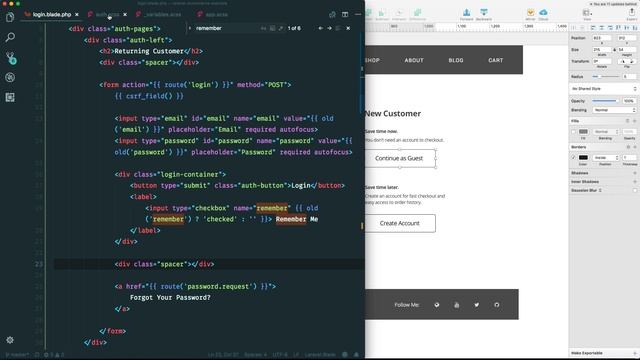This screenshot has width=640, height=360.
Task: Open the Debug icon in activity bar
Action: click(10, 77)
